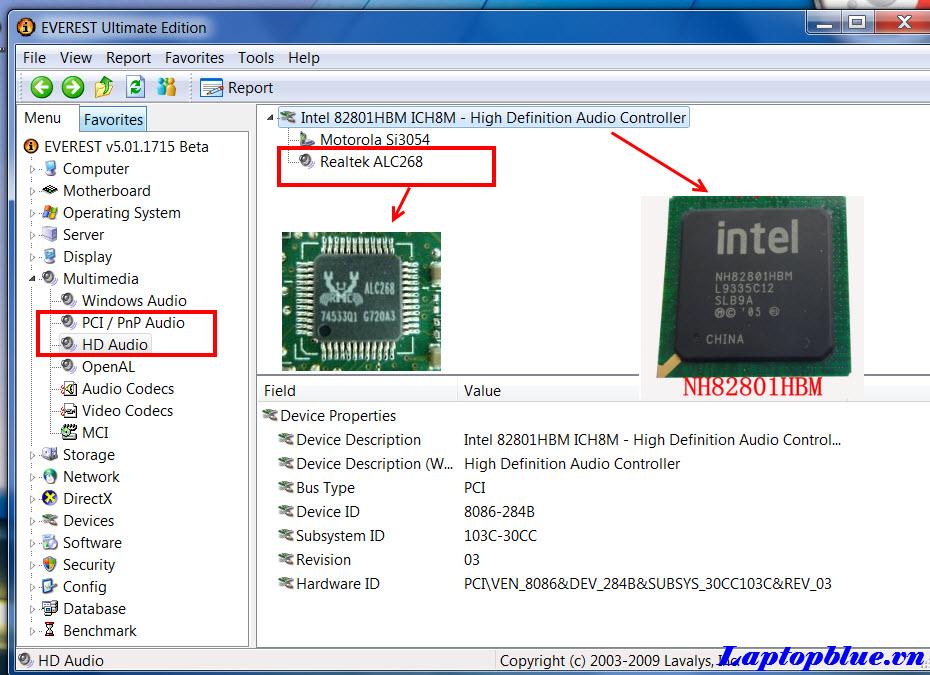This screenshot has width=930, height=675.
Task: Click the Audio Codecs icon
Action: (x=69, y=389)
